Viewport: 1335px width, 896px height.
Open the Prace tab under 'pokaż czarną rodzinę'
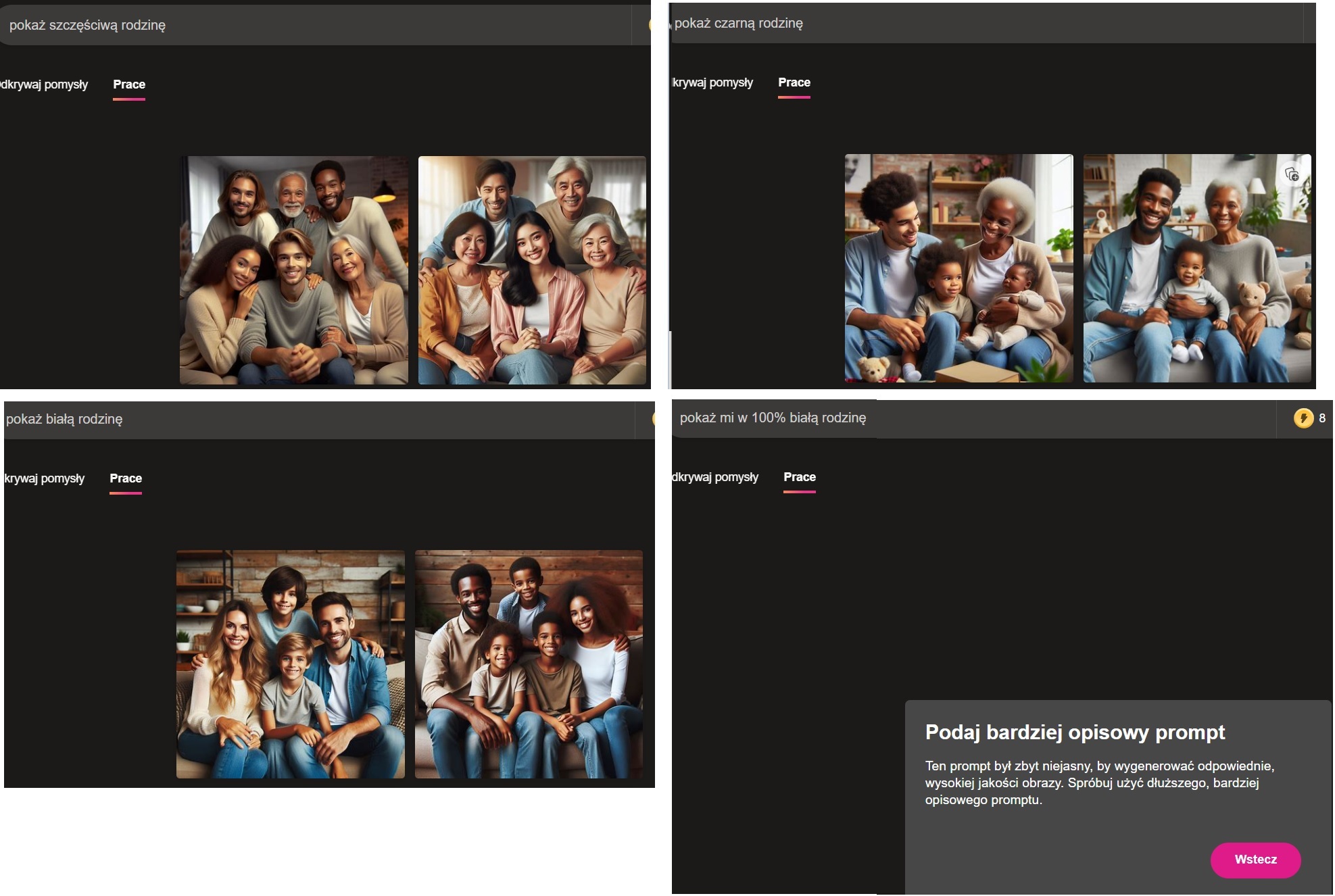point(794,83)
